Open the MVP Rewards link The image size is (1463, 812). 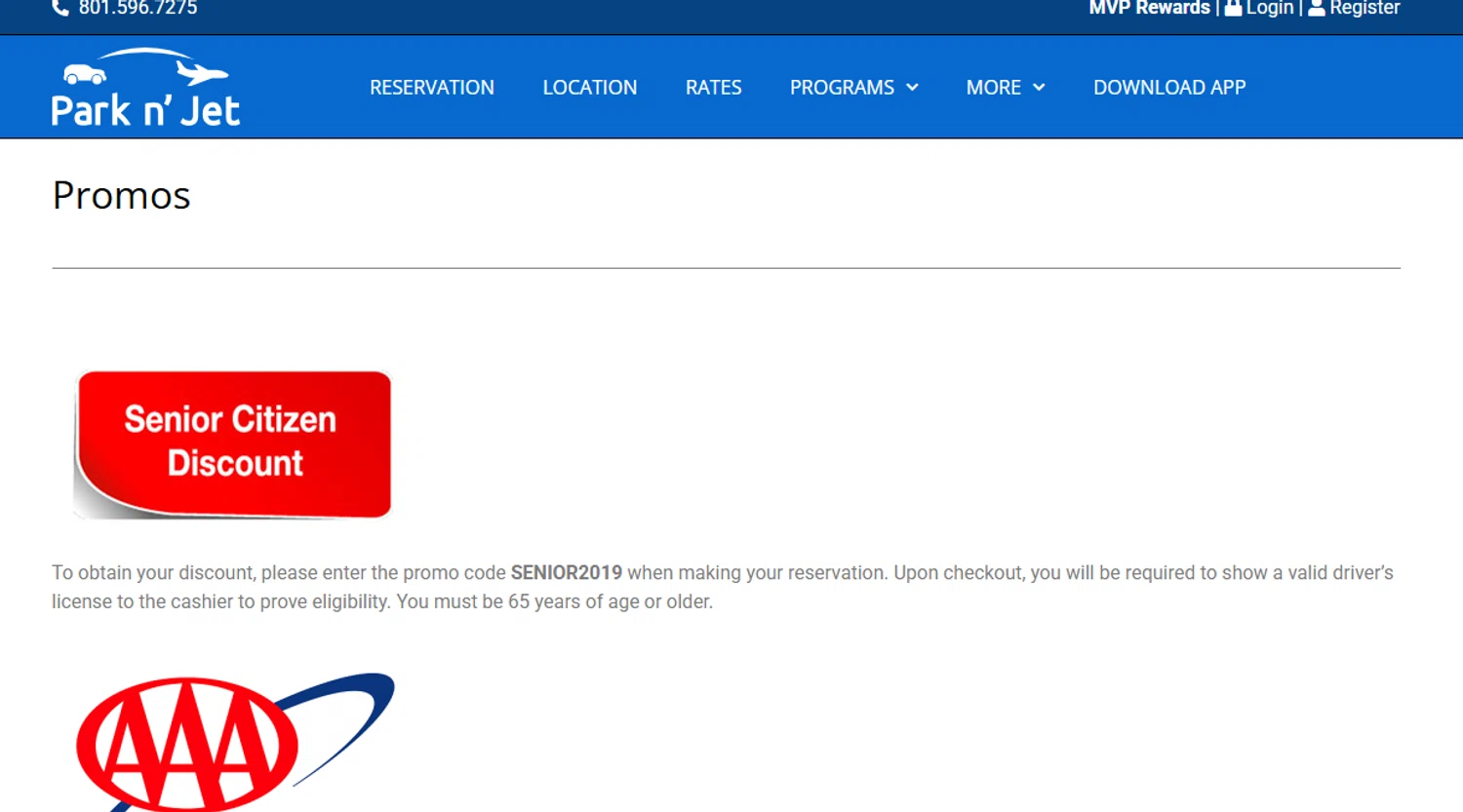click(x=1149, y=8)
